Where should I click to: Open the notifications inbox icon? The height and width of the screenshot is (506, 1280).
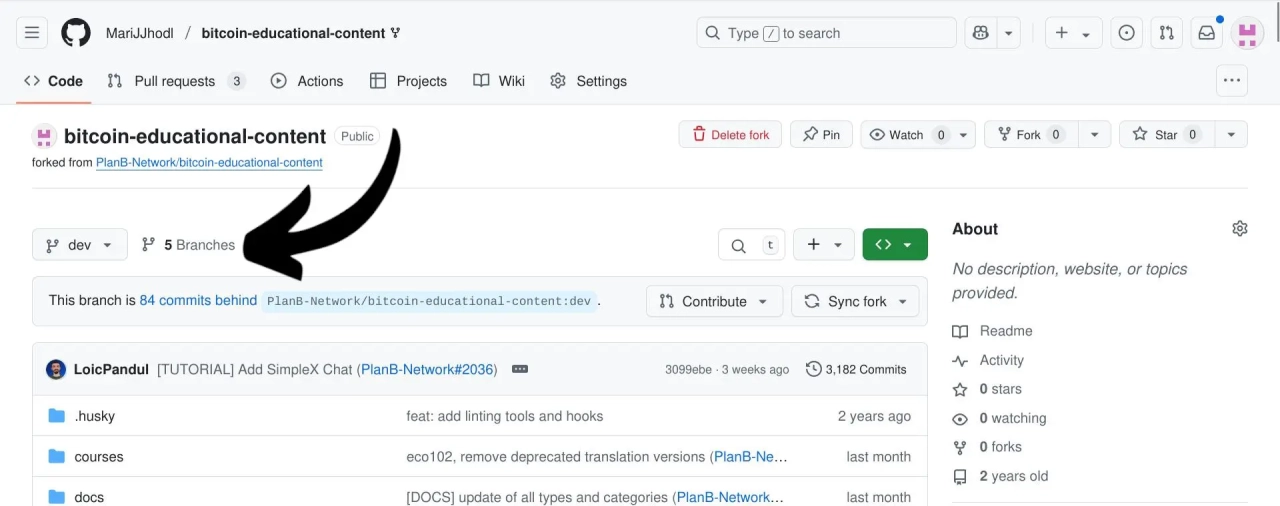click(x=1207, y=33)
